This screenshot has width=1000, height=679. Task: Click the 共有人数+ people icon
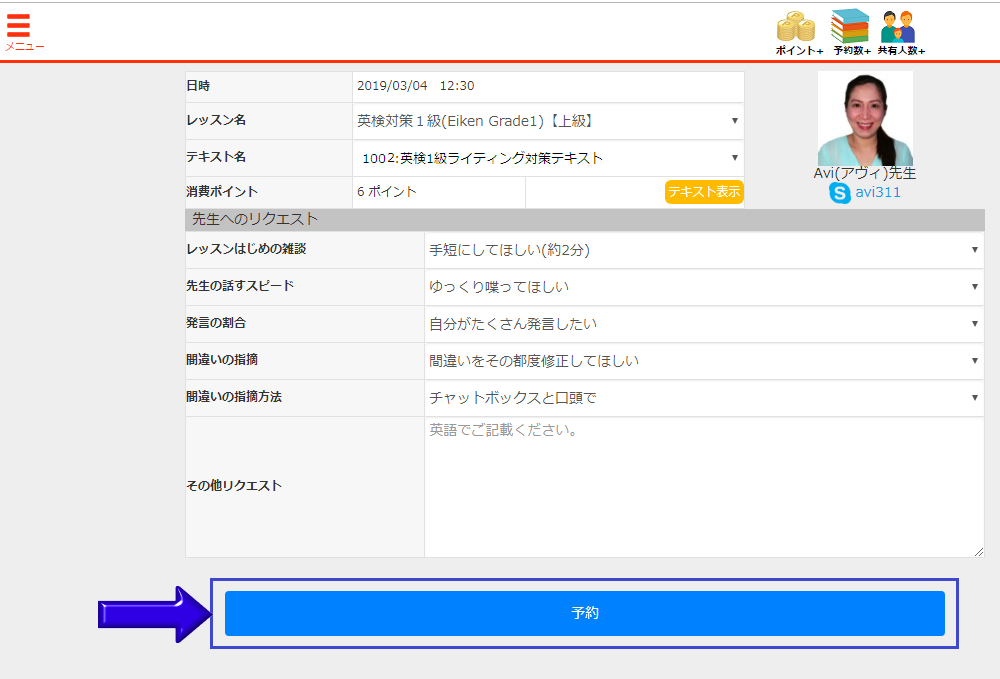(x=898, y=28)
